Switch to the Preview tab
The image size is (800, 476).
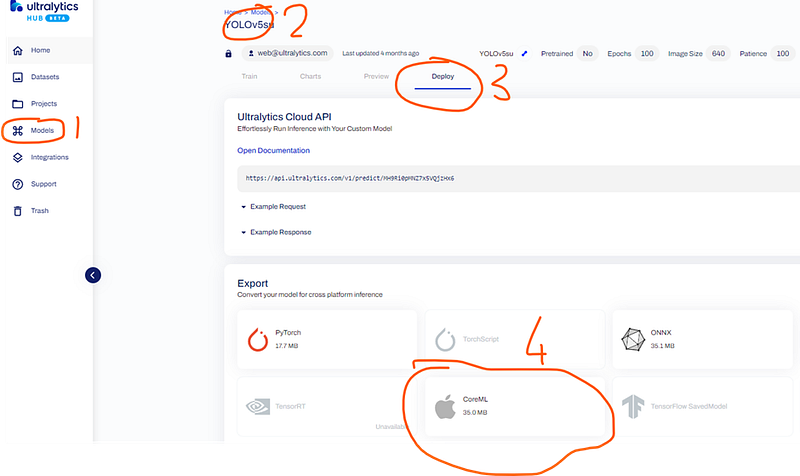[x=376, y=77]
